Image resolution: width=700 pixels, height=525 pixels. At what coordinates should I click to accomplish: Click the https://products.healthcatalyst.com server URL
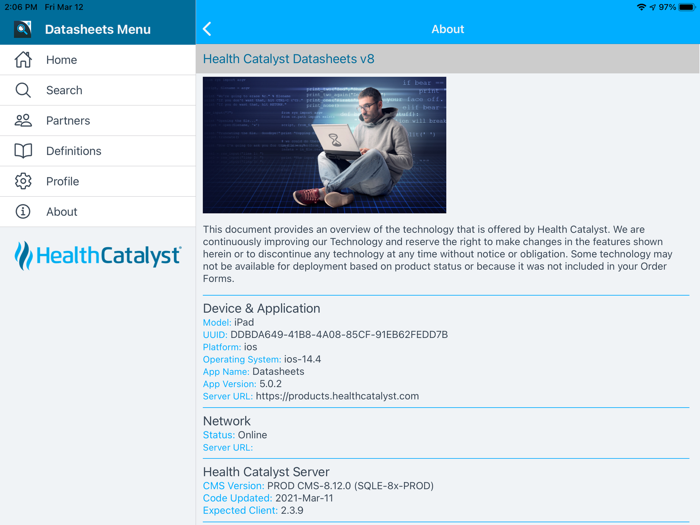pyautogui.click(x=338, y=396)
